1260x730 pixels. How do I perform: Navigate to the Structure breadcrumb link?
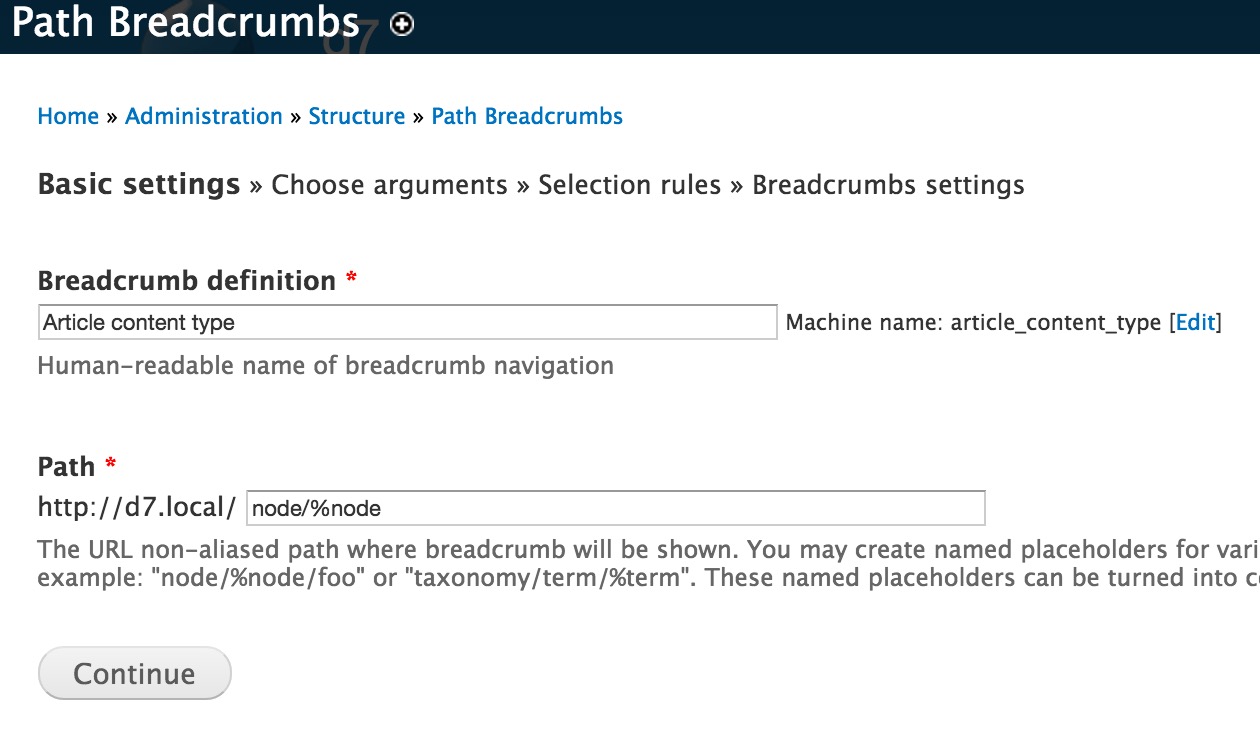(x=357, y=116)
